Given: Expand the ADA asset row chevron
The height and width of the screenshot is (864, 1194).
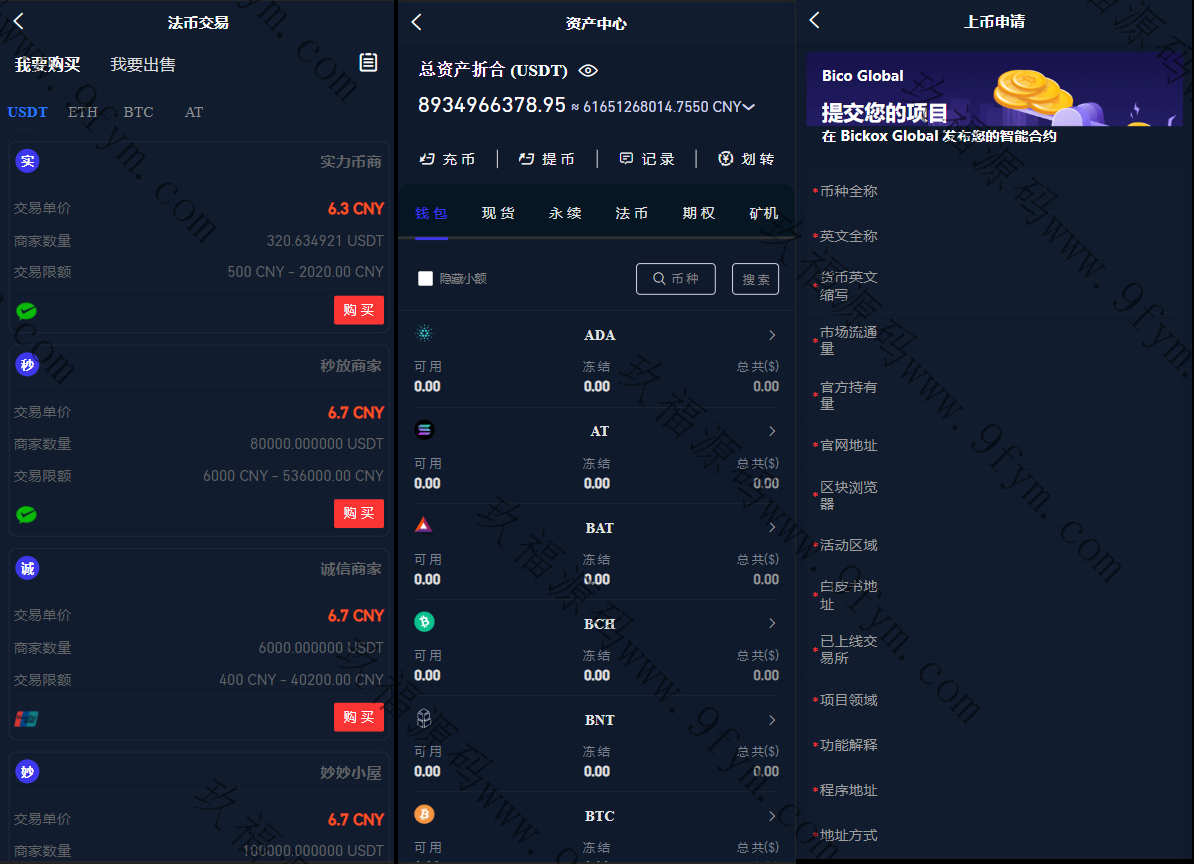Looking at the screenshot, I should (772, 335).
